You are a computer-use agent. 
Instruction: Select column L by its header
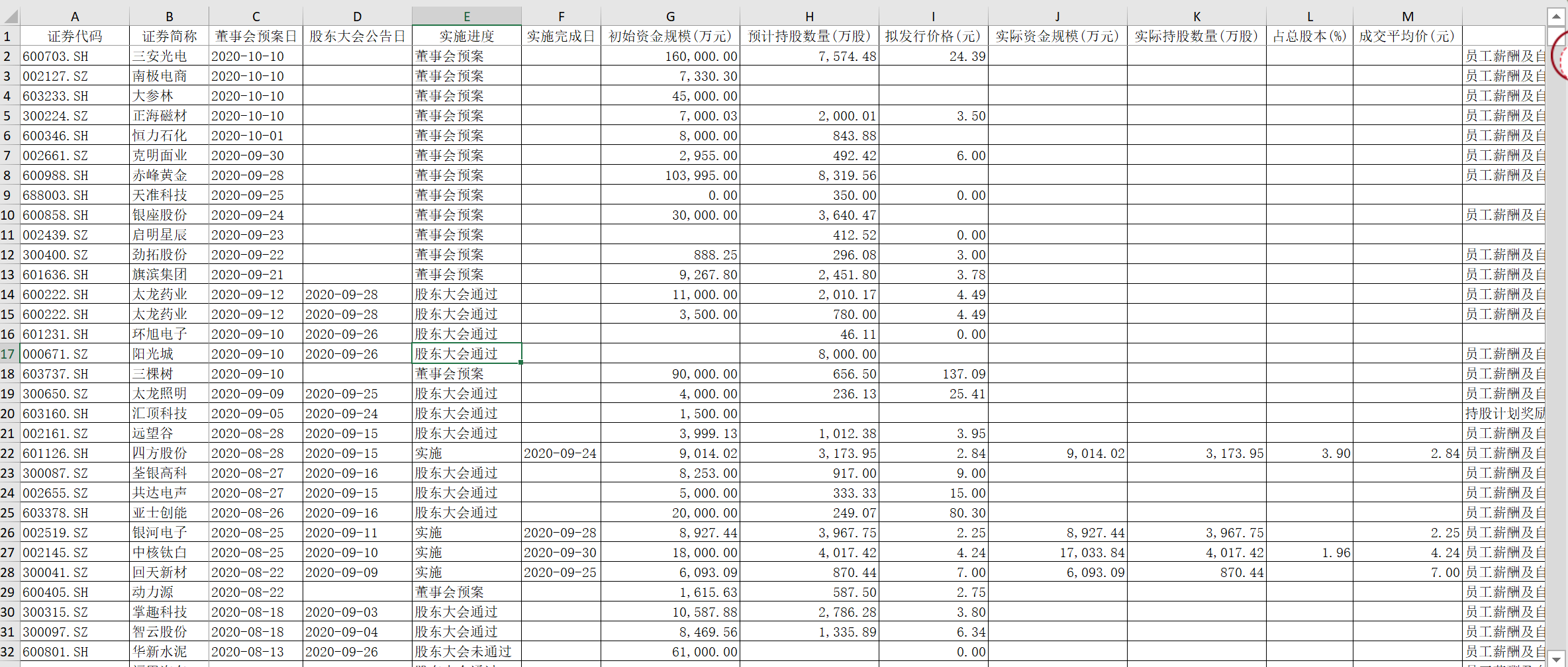pos(1310,17)
